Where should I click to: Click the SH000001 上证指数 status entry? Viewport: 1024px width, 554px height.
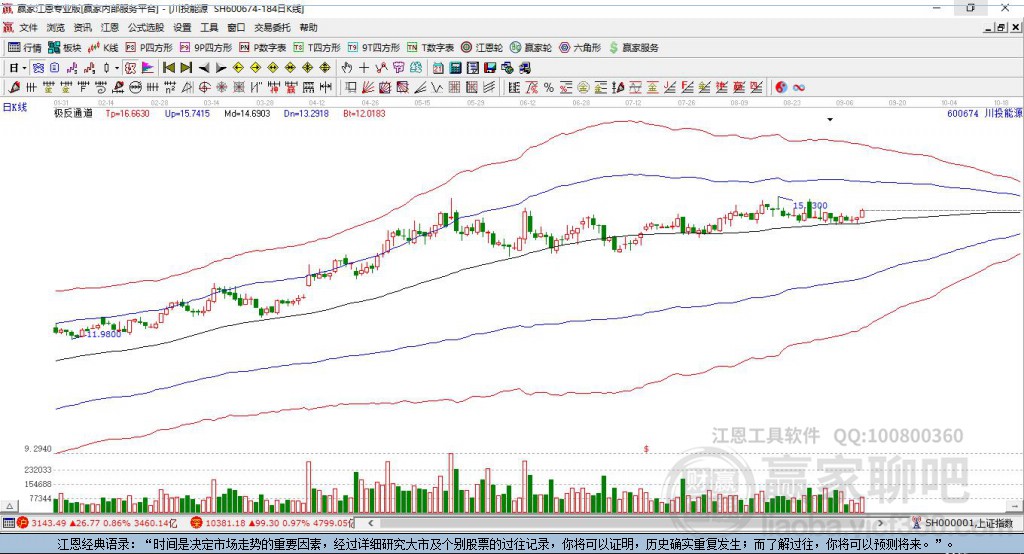click(x=967, y=523)
